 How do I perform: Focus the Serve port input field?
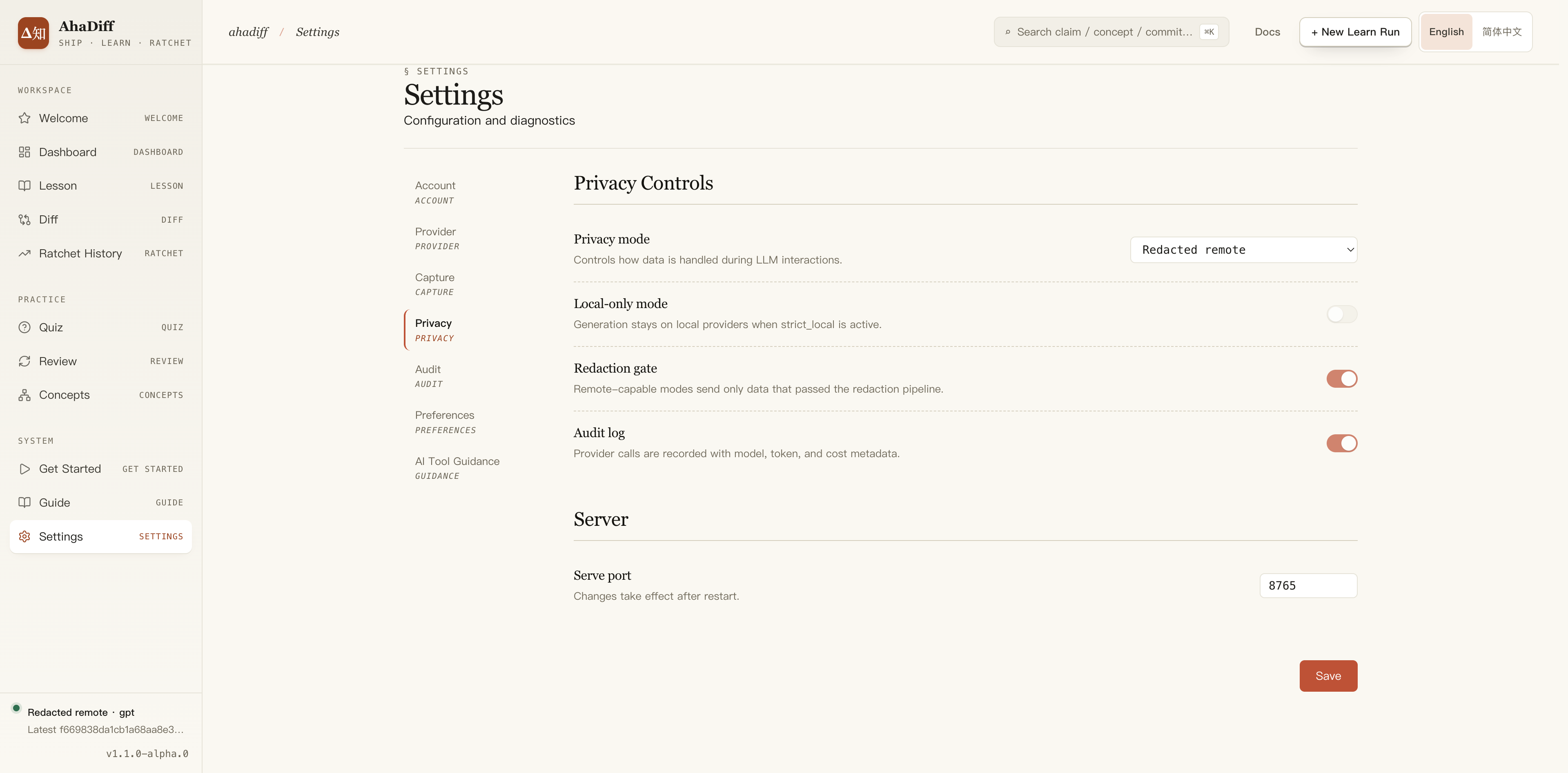click(x=1308, y=585)
